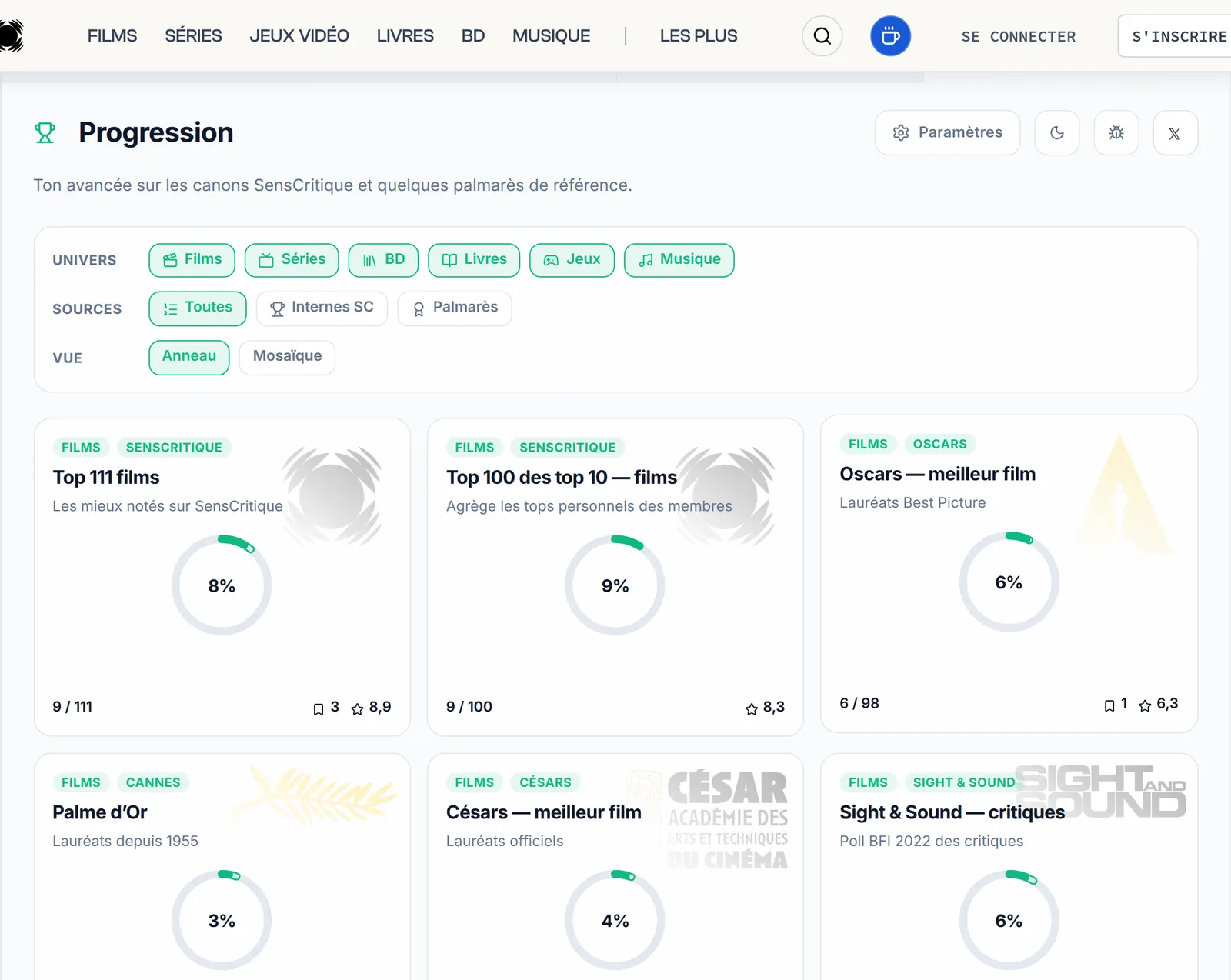The width and height of the screenshot is (1231, 980).
Task: Toggle the BD universe filter
Action: tap(383, 260)
